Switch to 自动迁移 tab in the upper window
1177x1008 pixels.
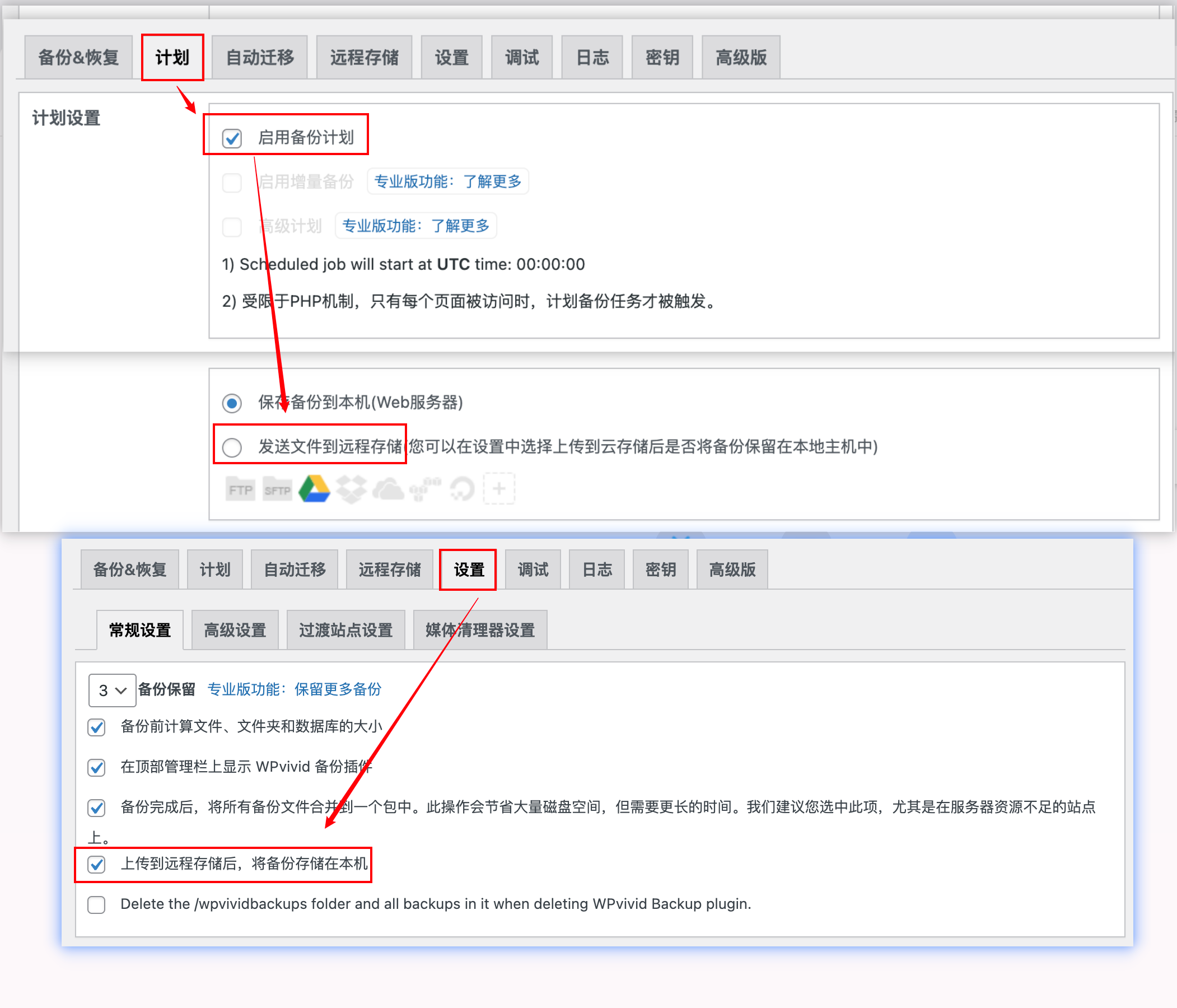pyautogui.click(x=260, y=57)
